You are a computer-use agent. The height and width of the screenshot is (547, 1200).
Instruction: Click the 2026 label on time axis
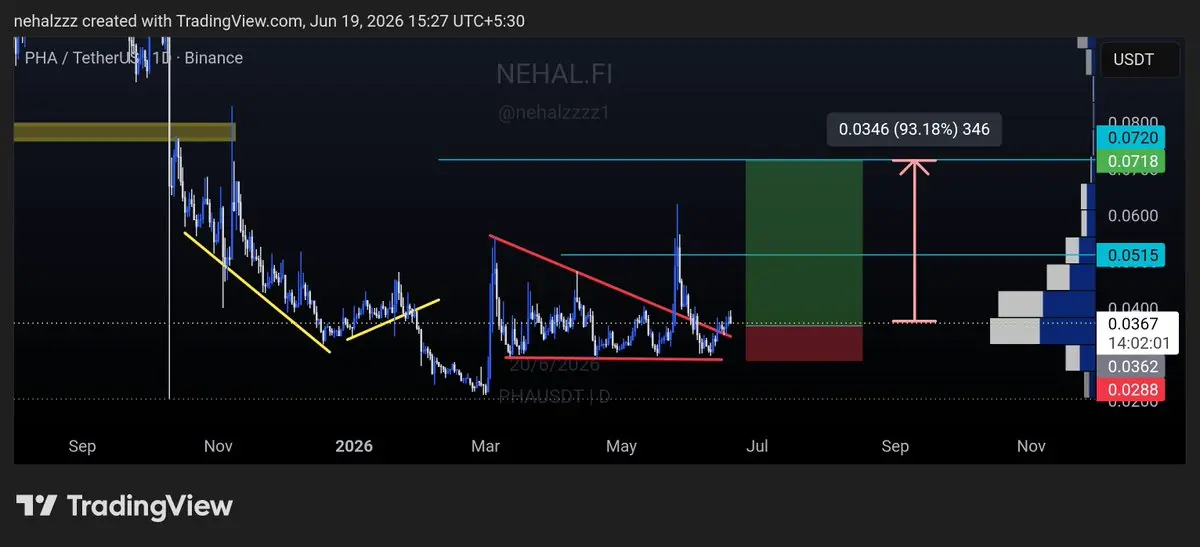coord(353,446)
